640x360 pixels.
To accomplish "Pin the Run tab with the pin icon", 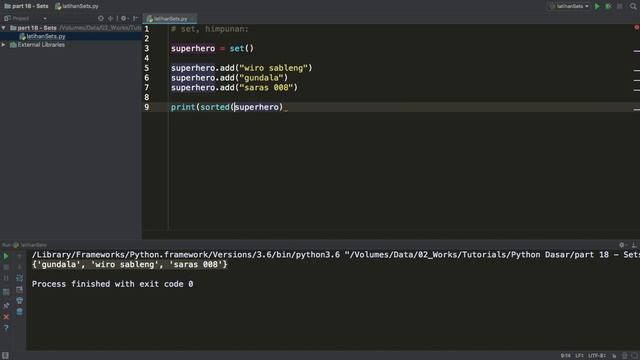I will tap(6, 305).
